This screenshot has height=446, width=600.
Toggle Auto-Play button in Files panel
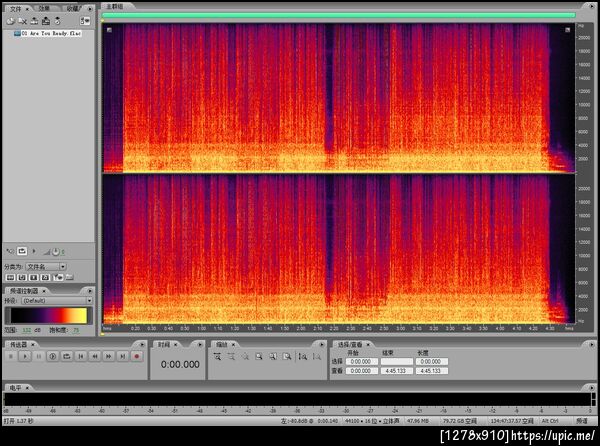tap(10, 251)
